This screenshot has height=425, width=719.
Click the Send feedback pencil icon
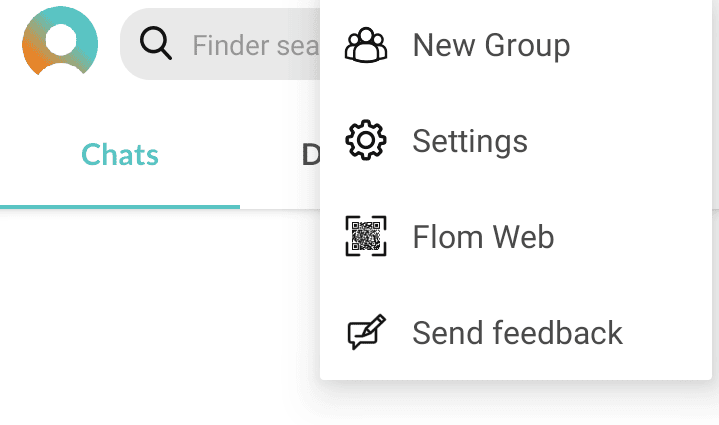(366, 332)
